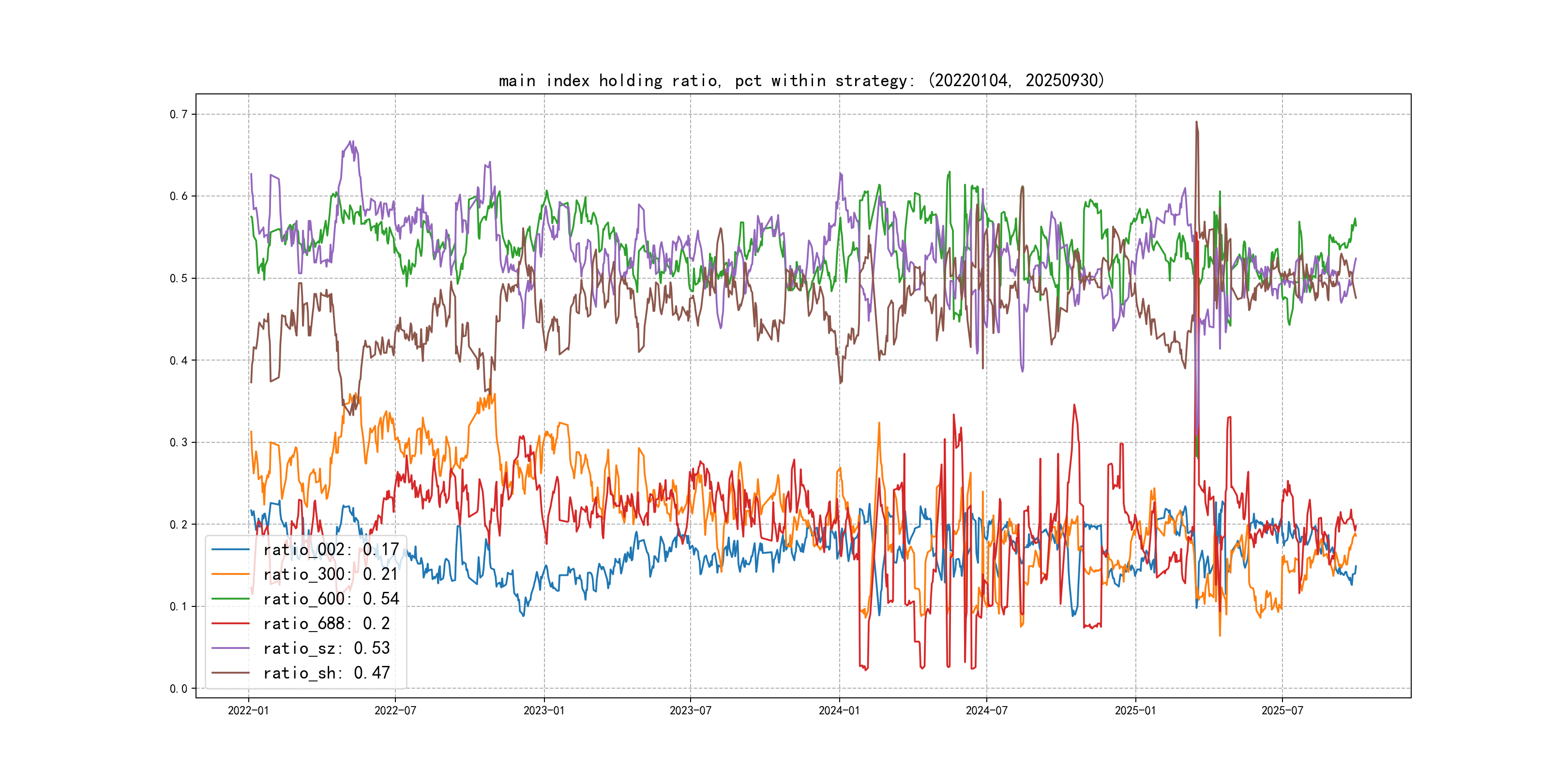1568x784 pixels.
Task: Select the 'ratio_sh: 0.47' legend label
Action: coord(326,673)
